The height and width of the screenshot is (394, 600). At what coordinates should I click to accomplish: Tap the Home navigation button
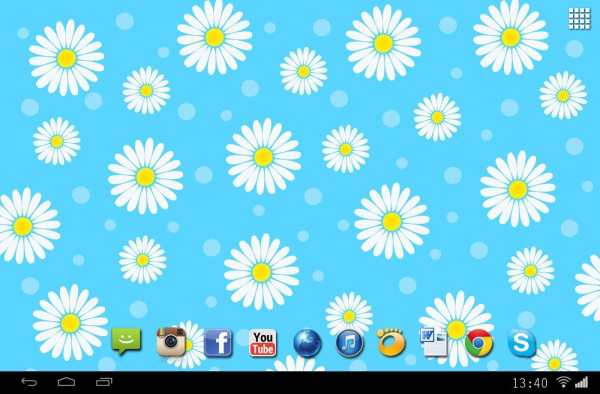tap(66, 382)
